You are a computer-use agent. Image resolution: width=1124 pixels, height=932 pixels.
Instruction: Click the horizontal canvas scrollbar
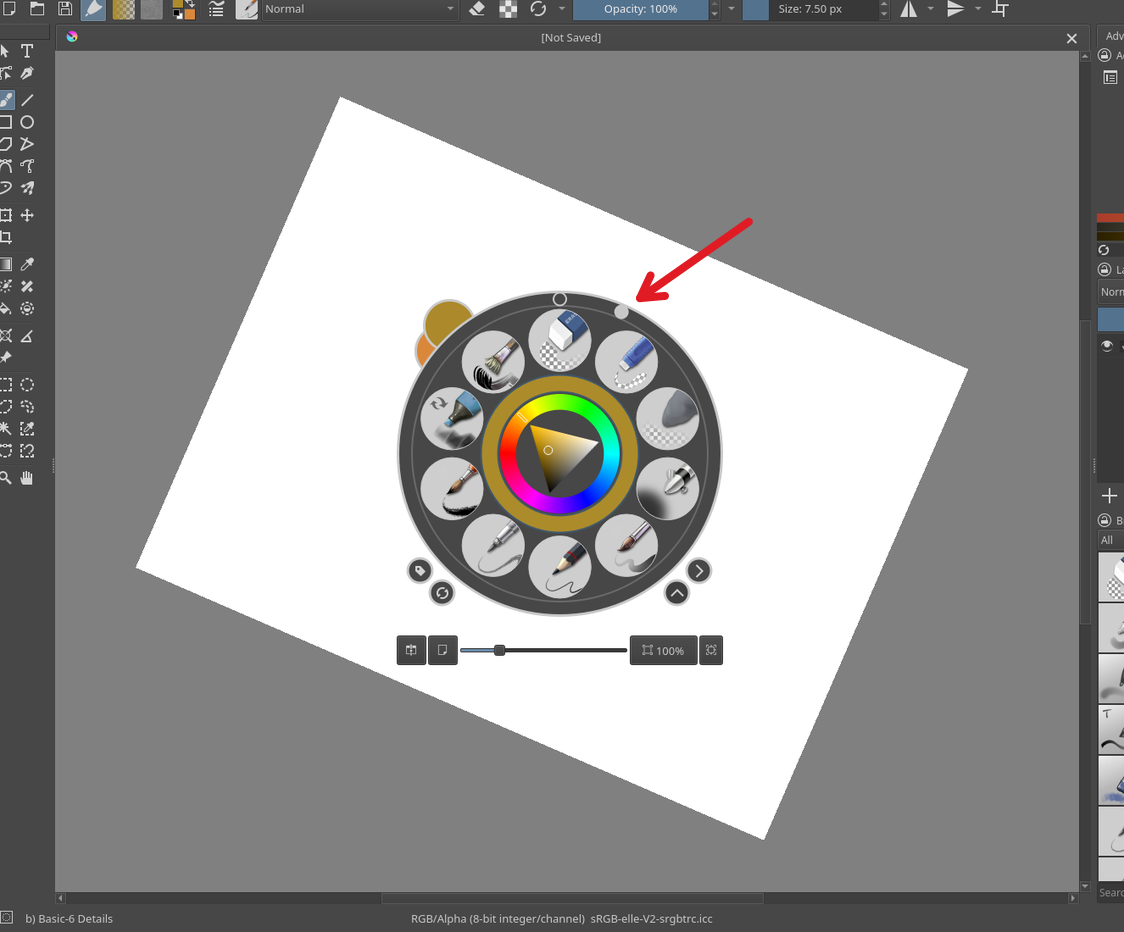click(572, 898)
